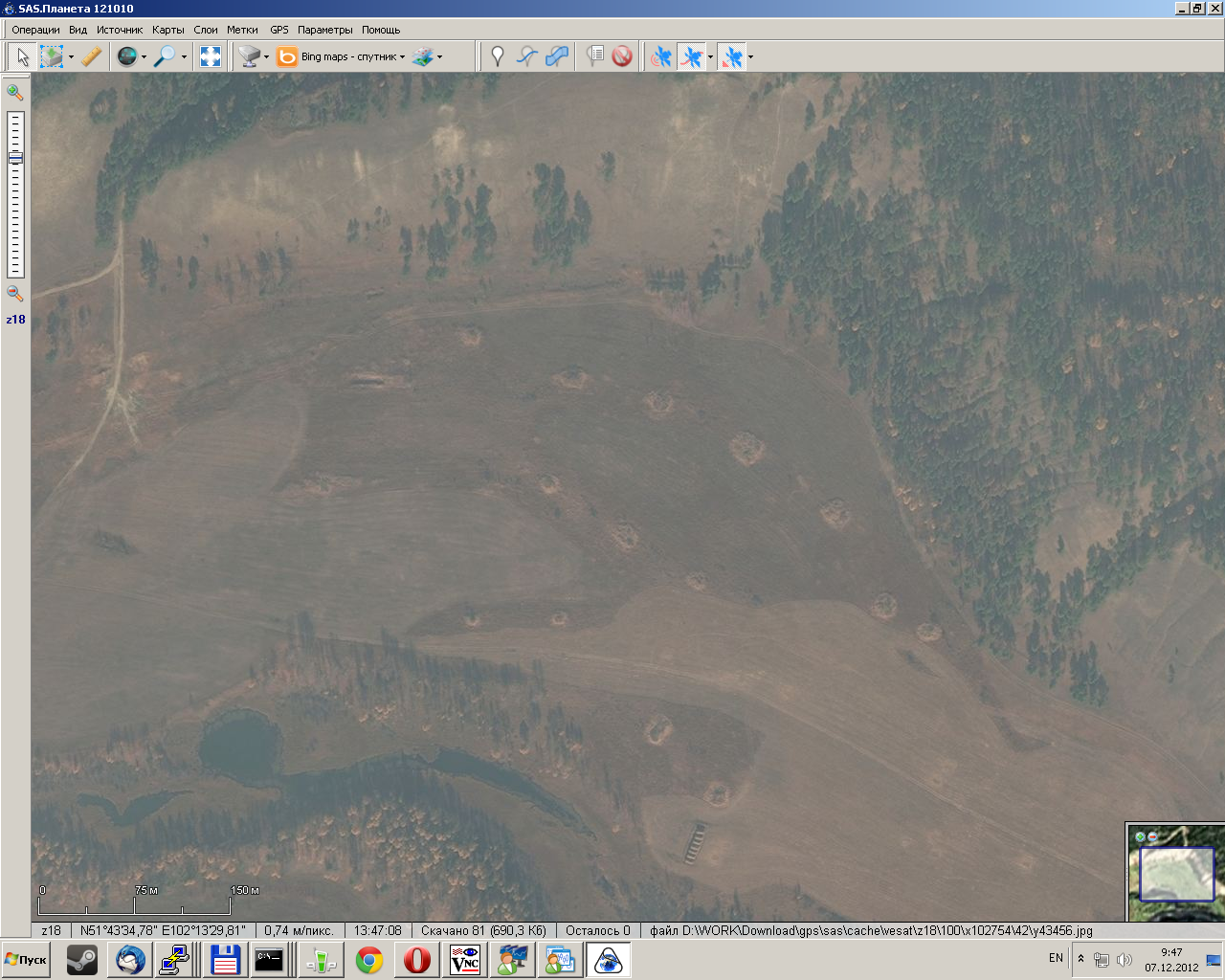Open the Параметры menu item
Image resolution: width=1225 pixels, height=980 pixels.
click(324, 30)
